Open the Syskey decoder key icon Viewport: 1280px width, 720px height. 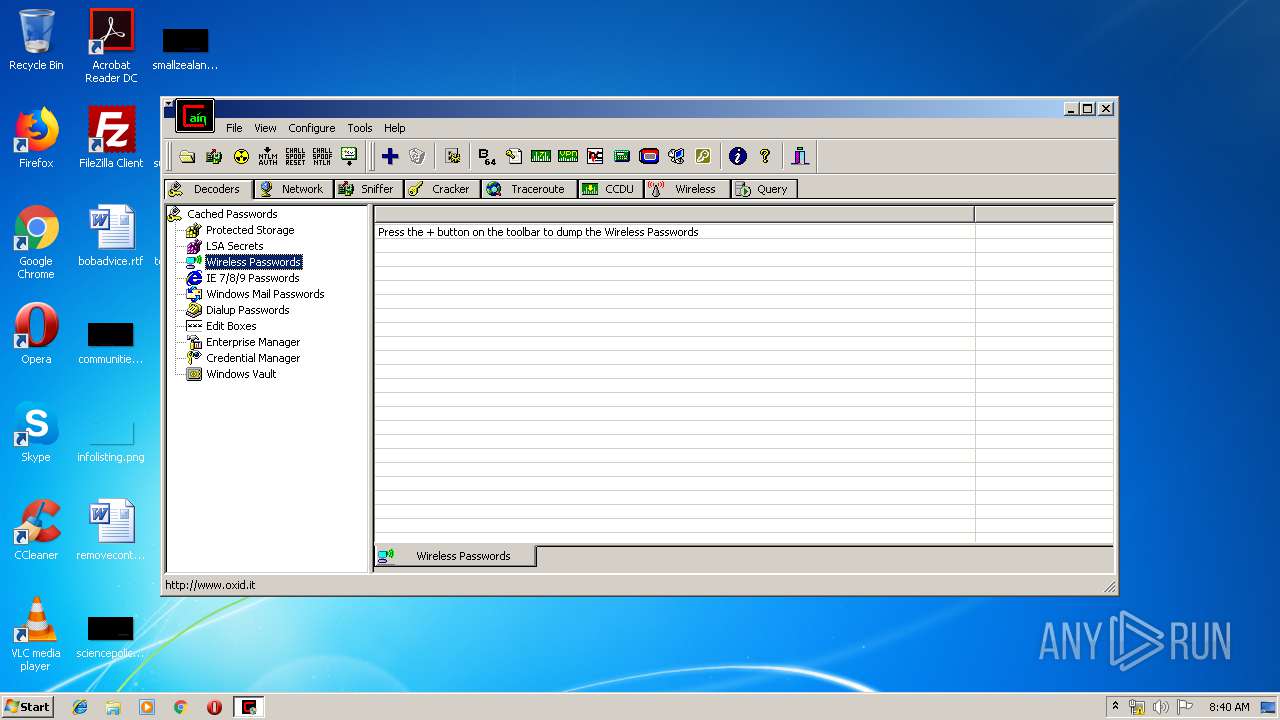click(703, 156)
